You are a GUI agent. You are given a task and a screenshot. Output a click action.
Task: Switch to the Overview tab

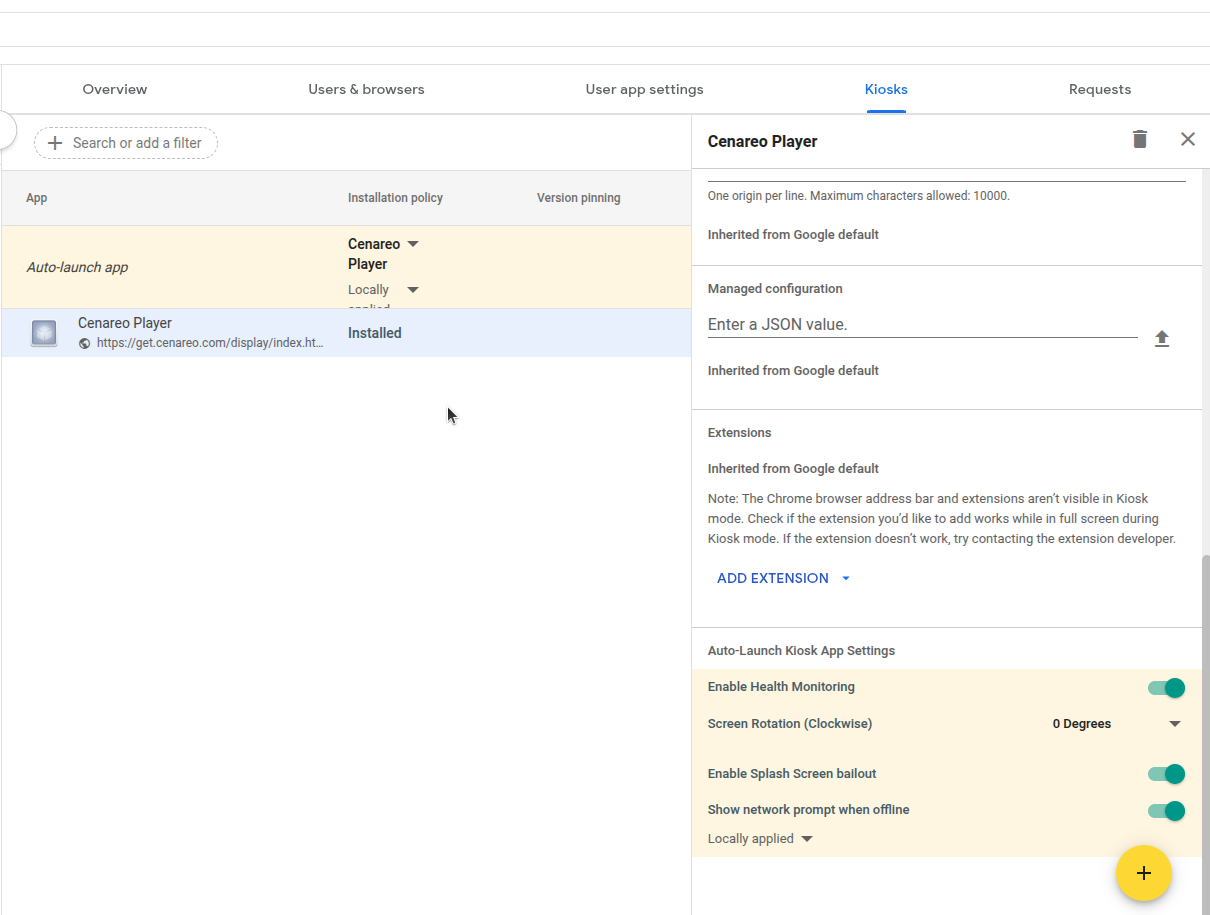(x=115, y=89)
